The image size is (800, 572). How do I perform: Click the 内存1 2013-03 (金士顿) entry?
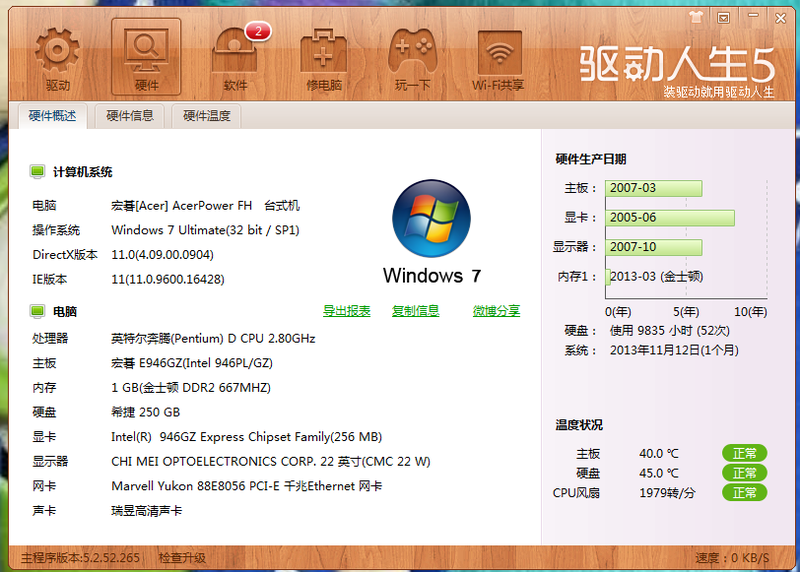[x=656, y=277]
